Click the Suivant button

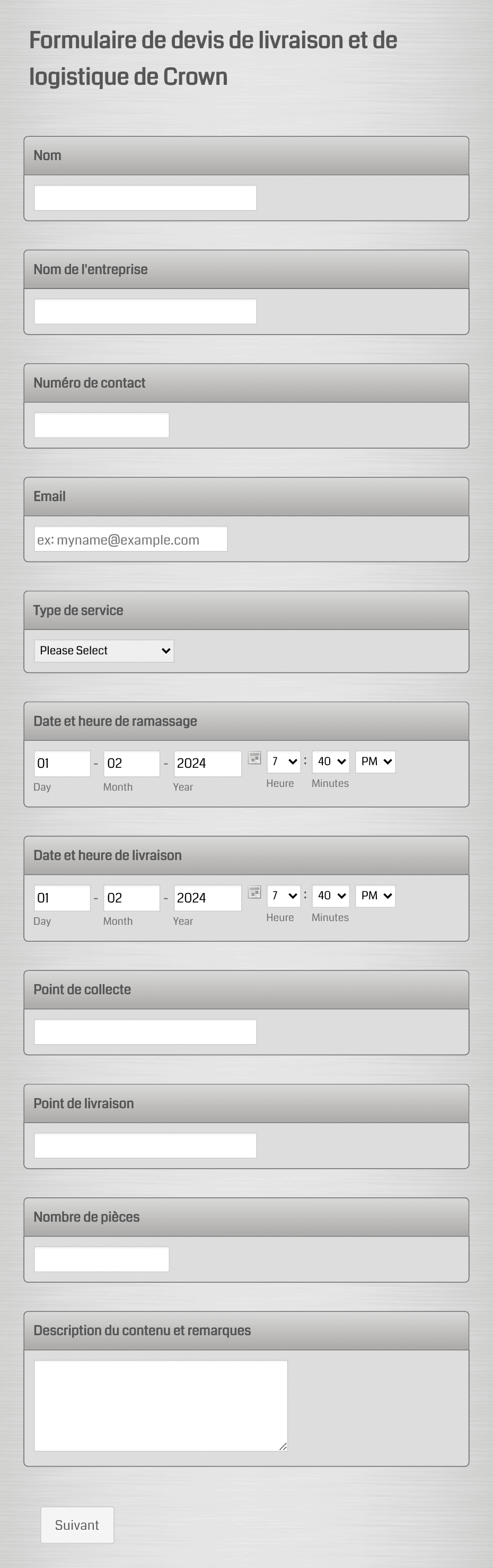77,1525
